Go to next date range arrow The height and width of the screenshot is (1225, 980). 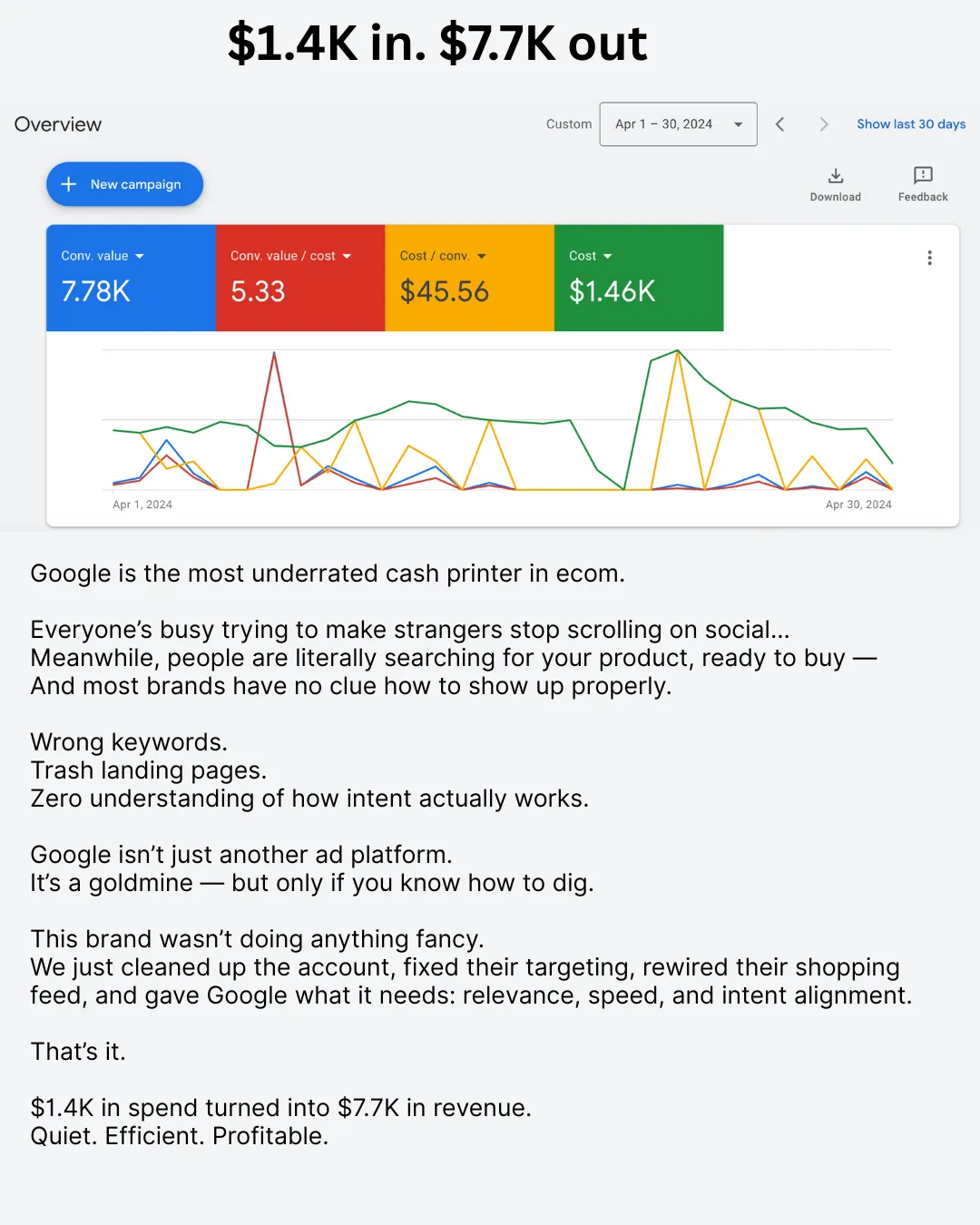tap(824, 124)
